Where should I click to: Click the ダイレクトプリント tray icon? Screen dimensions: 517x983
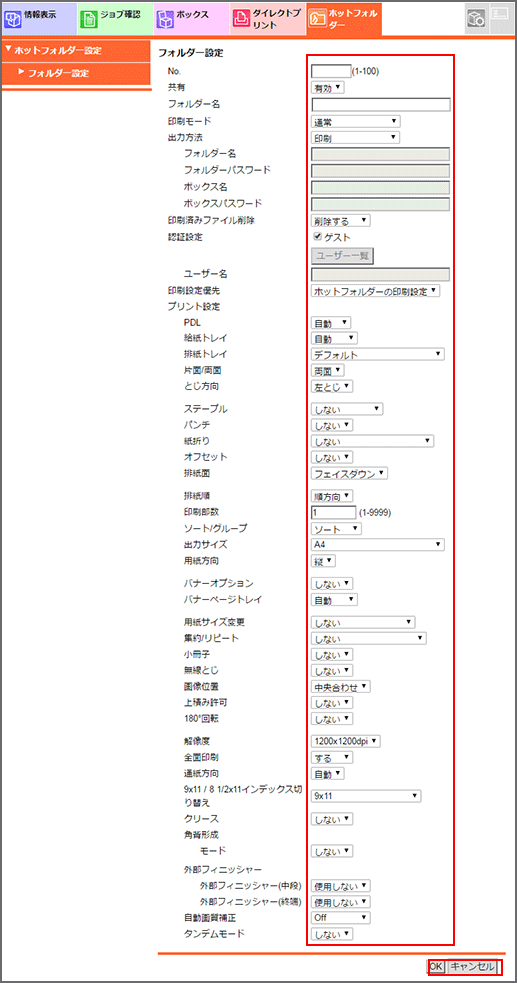pyautogui.click(x=241, y=18)
